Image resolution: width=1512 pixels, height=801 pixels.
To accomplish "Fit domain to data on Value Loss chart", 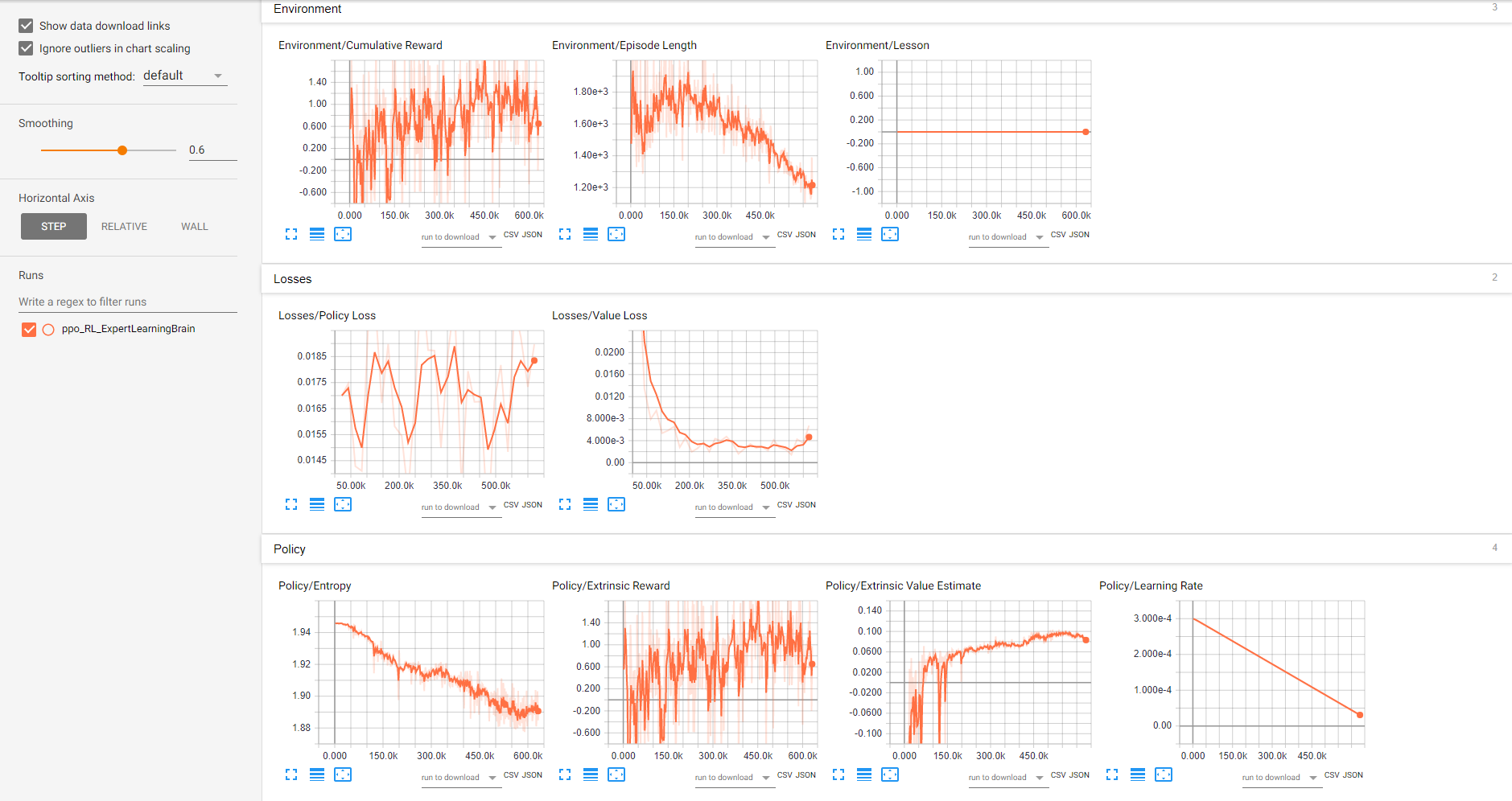I will (x=616, y=504).
